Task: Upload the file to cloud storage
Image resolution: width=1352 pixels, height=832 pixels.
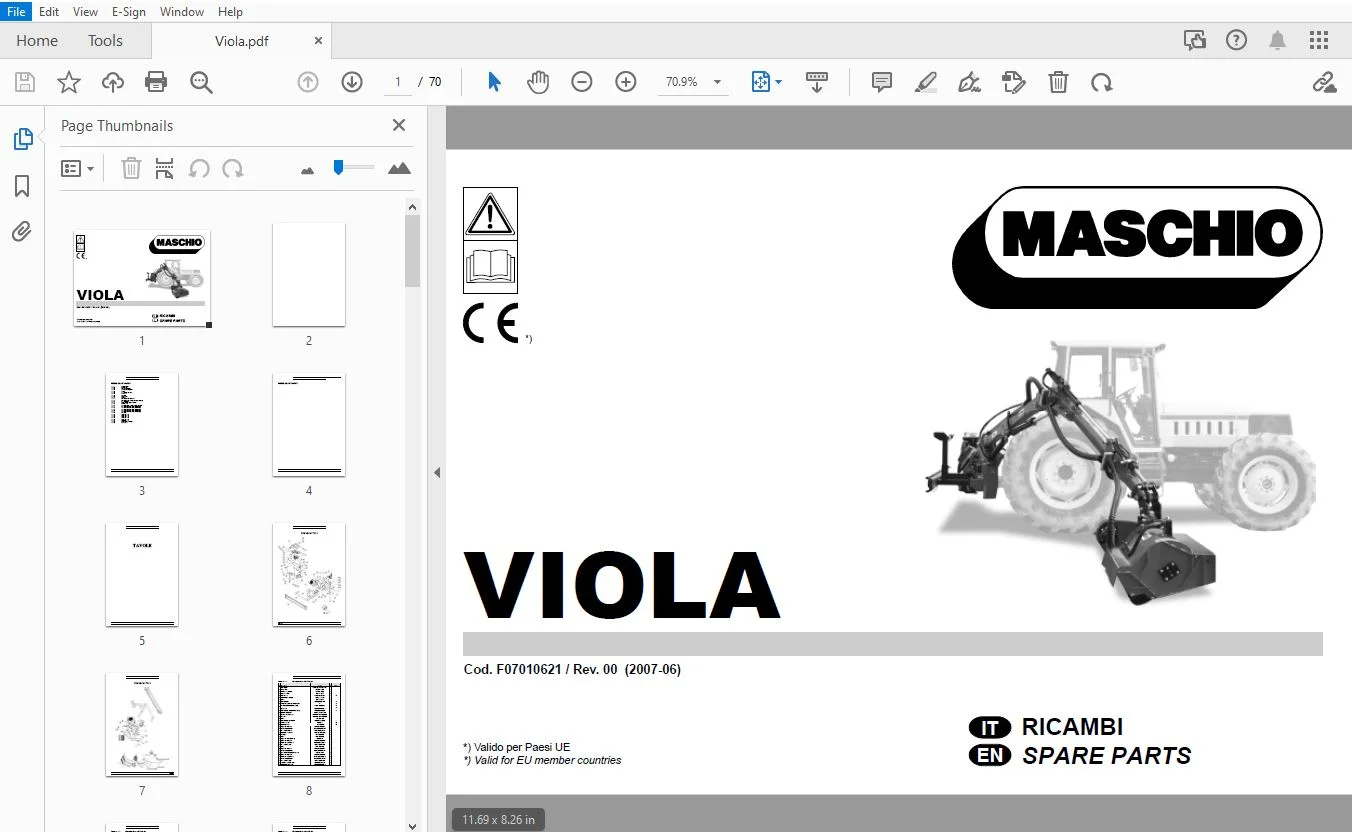Action: pyautogui.click(x=113, y=83)
